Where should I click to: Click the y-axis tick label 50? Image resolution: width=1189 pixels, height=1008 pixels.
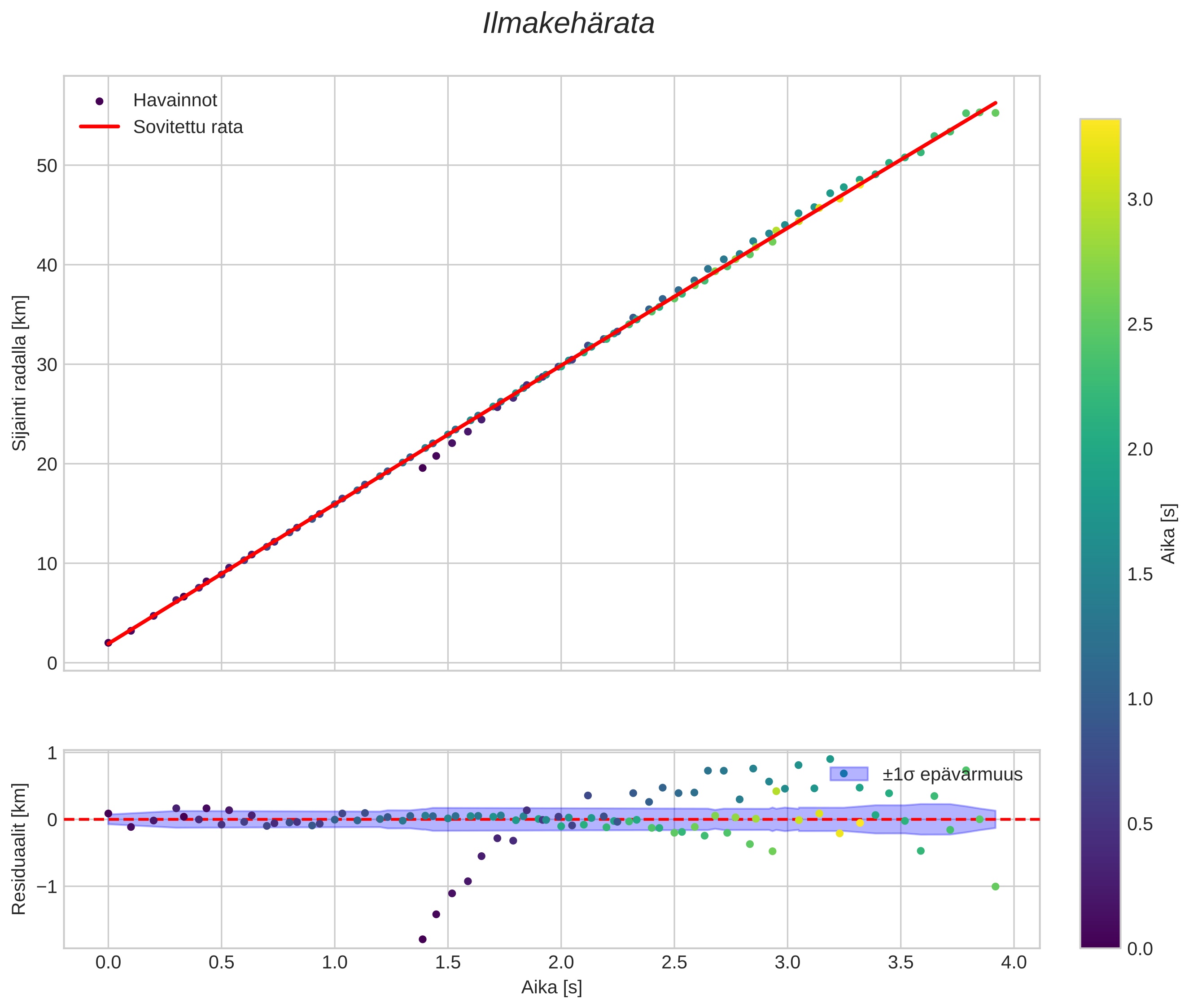pyautogui.click(x=47, y=166)
